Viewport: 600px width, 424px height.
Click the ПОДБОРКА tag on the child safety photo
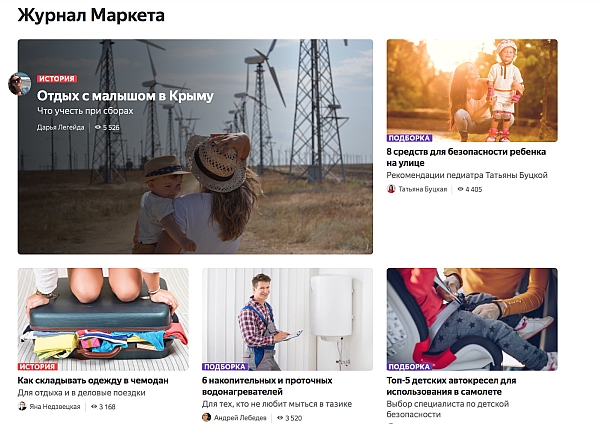(x=409, y=138)
